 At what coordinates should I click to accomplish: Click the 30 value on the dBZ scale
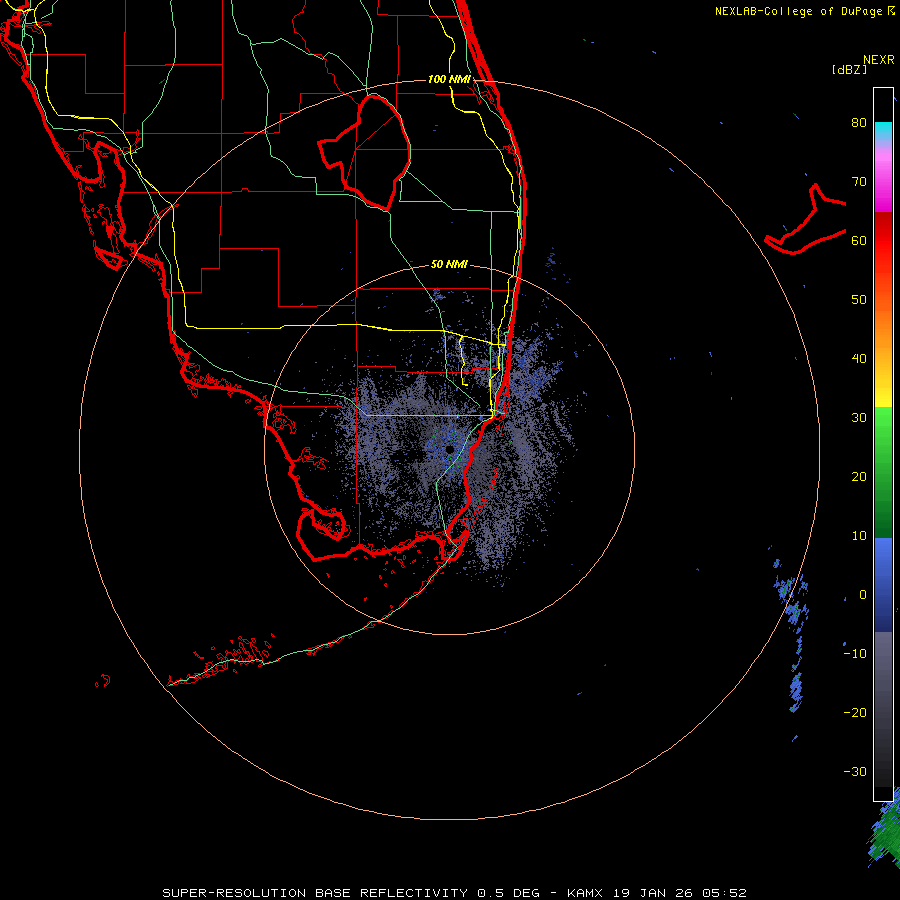point(859,418)
